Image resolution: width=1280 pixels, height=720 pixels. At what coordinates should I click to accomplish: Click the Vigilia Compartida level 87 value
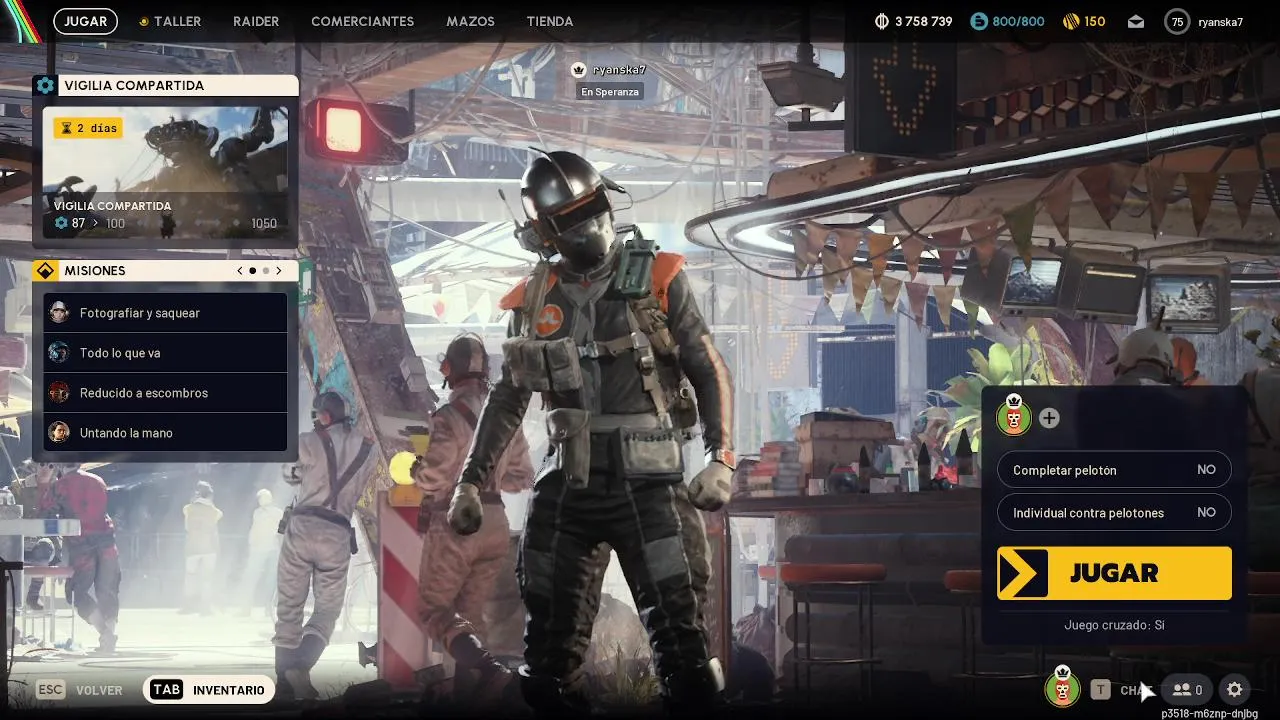point(78,223)
